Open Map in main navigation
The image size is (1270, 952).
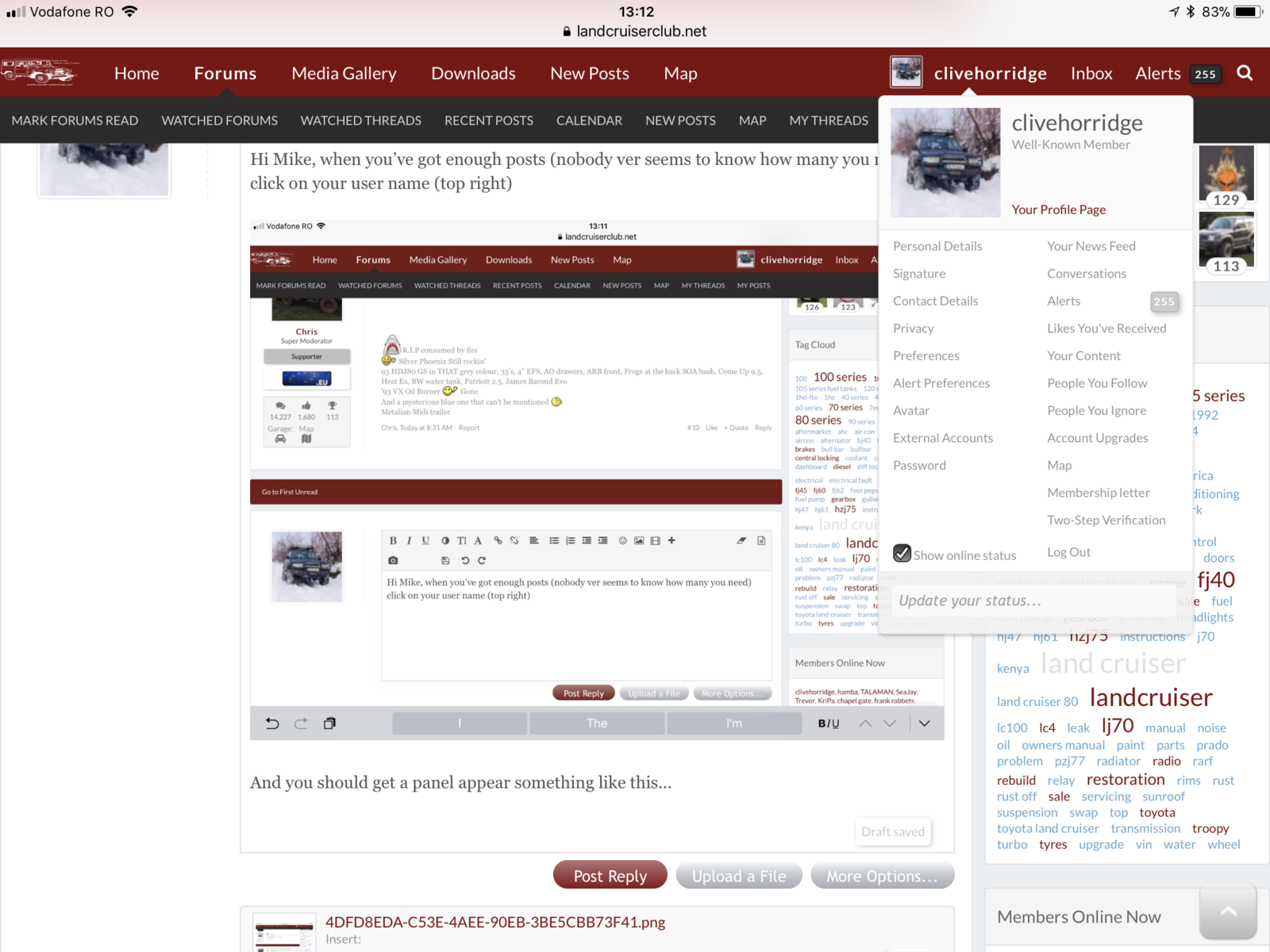(680, 73)
